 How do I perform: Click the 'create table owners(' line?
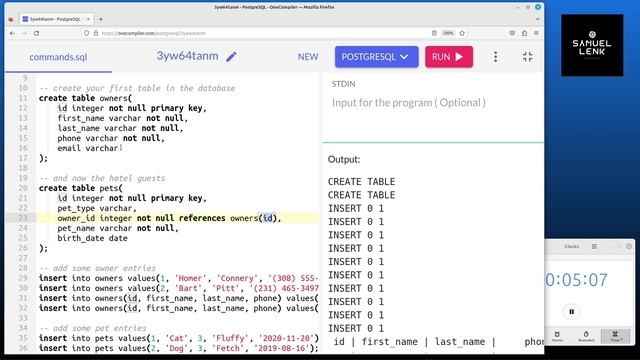[x=85, y=98]
